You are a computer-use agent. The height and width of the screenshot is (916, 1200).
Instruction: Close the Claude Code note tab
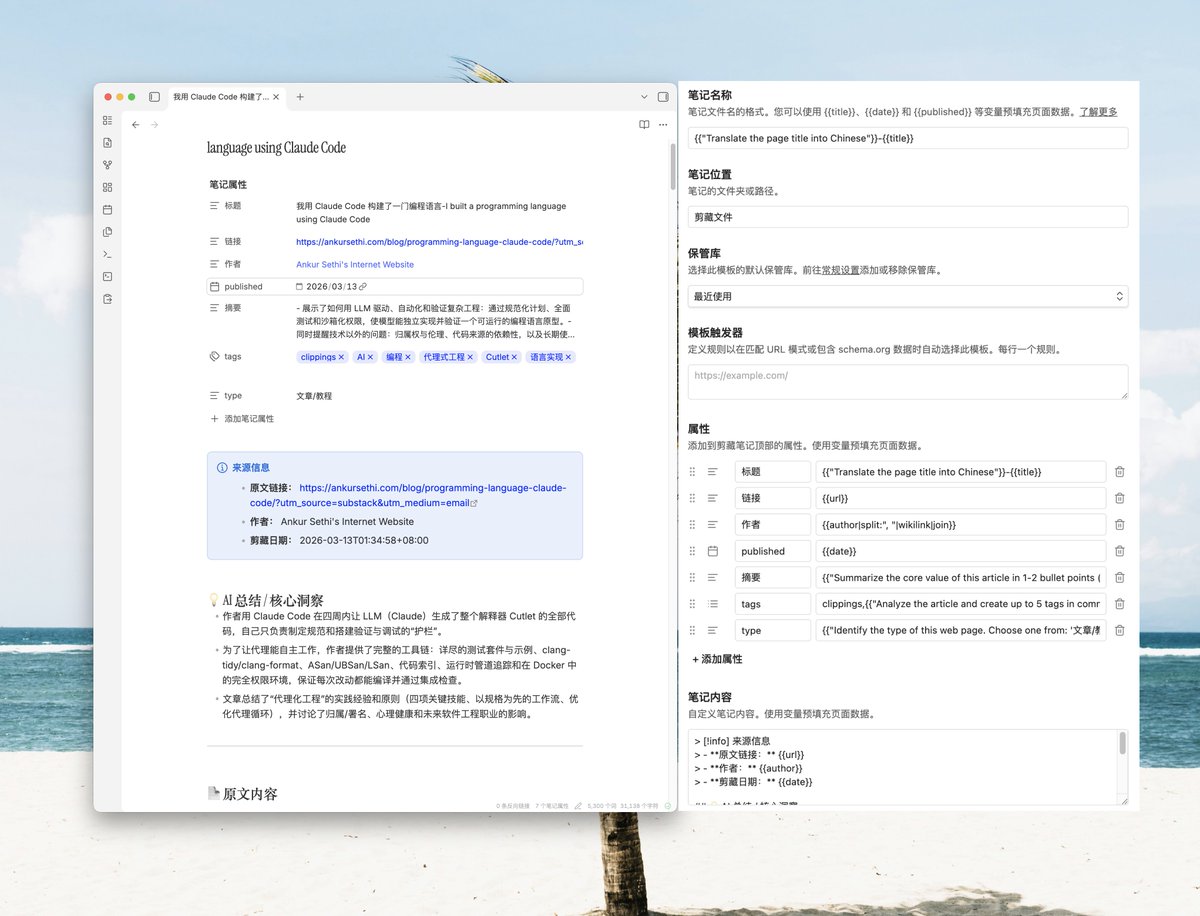(276, 97)
